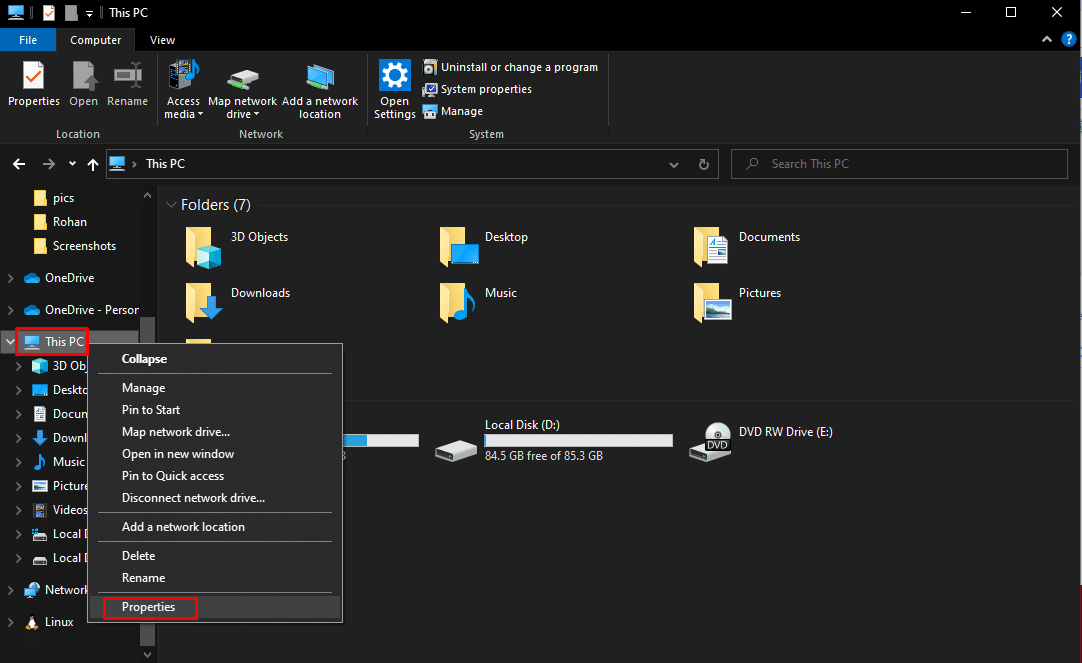This screenshot has height=663, width=1082.
Task: Click the Map network drive ribbon icon
Action: pyautogui.click(x=242, y=90)
